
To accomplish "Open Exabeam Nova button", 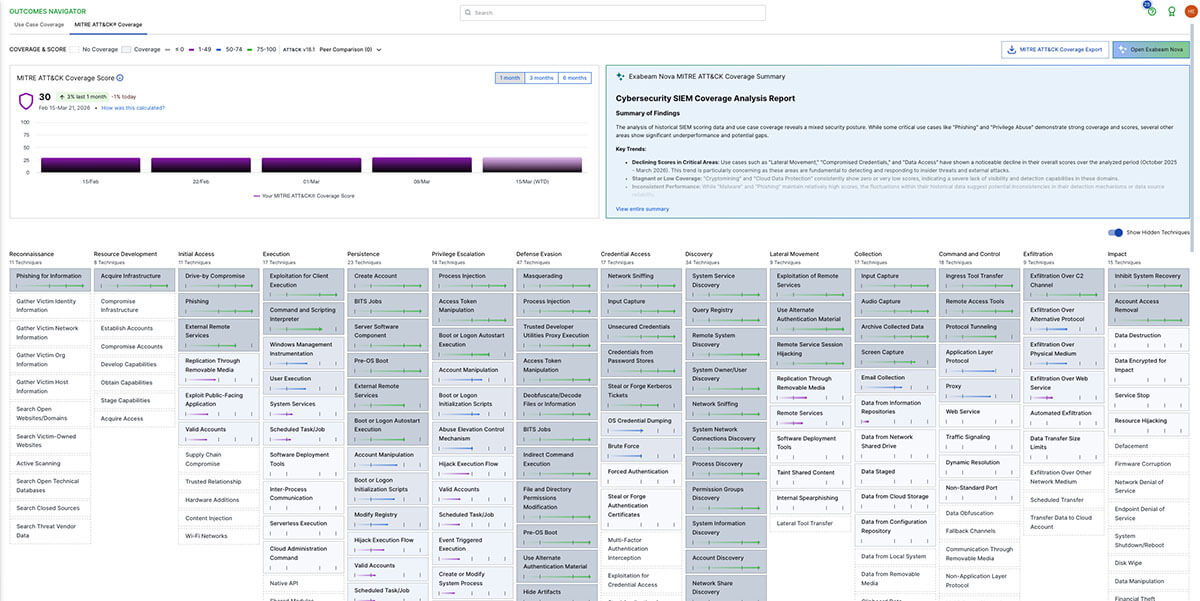I will pos(1151,49).
